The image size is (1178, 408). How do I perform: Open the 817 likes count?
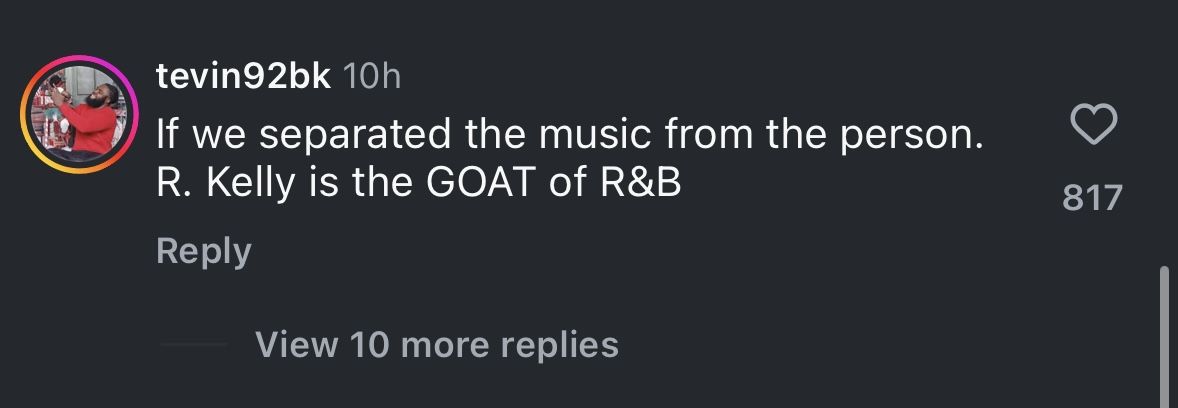[x=1093, y=198]
